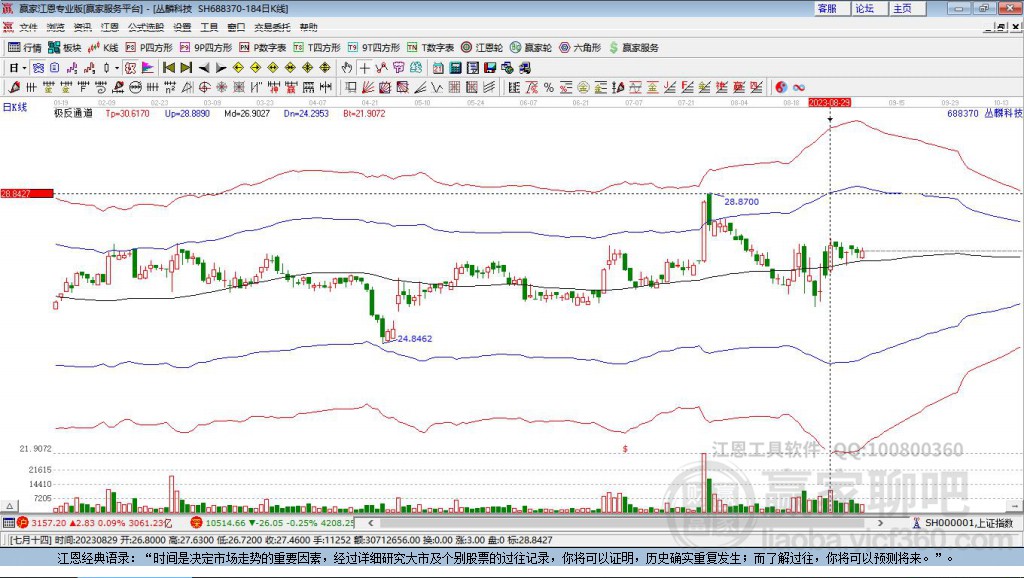Image resolution: width=1024 pixels, height=578 pixels.
Task: Jump to the first bar with skip-start icon
Action: tap(168, 68)
